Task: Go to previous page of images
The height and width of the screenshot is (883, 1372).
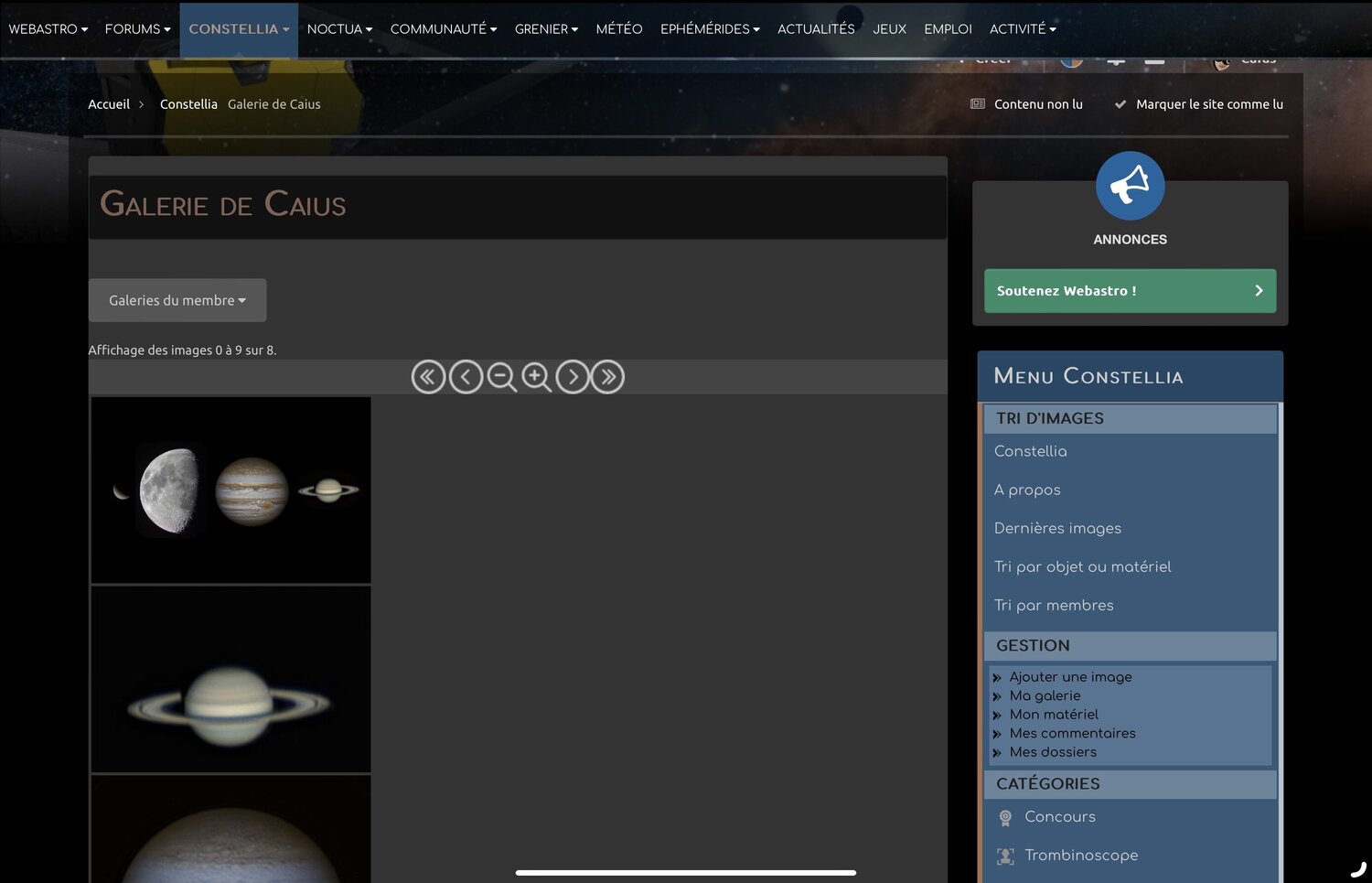Action: [466, 377]
